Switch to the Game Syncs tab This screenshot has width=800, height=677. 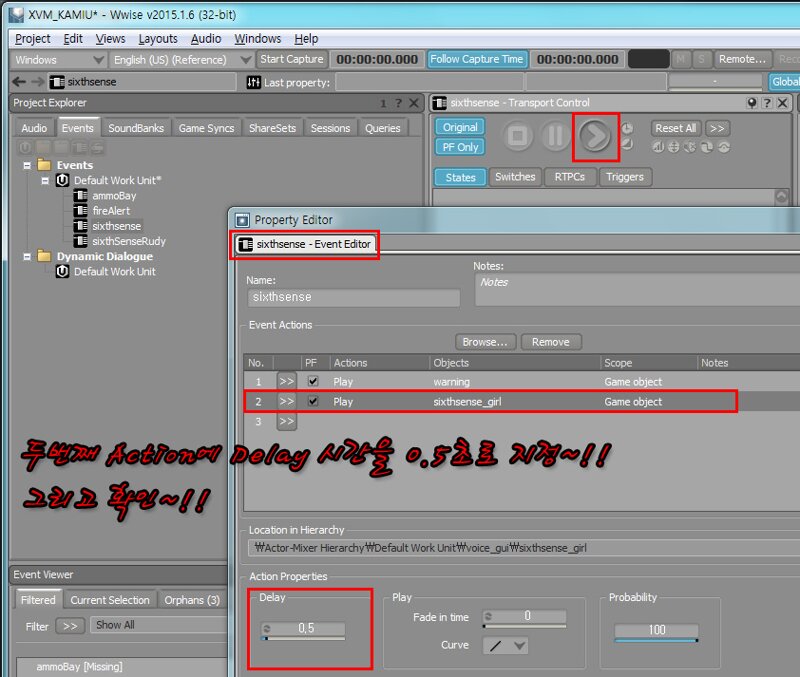point(206,128)
